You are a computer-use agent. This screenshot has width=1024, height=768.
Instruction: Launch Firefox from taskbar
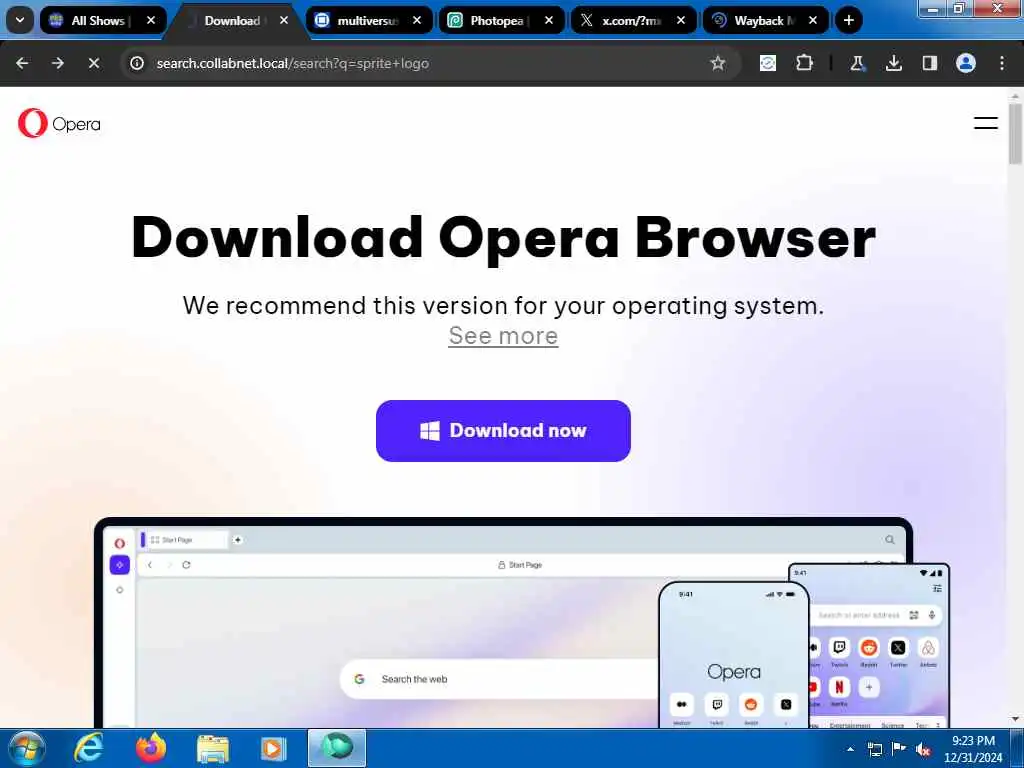coord(150,748)
